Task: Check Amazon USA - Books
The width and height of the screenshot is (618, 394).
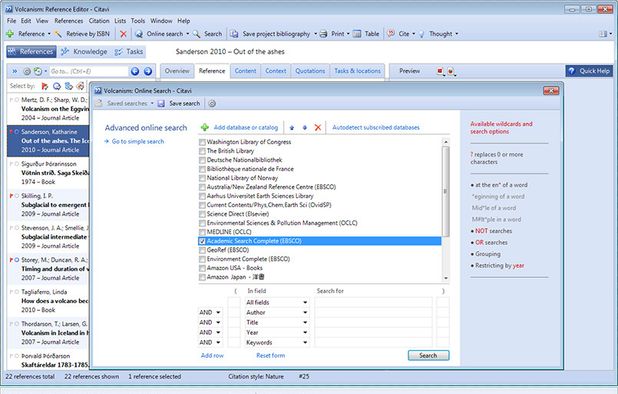Action: point(202,268)
